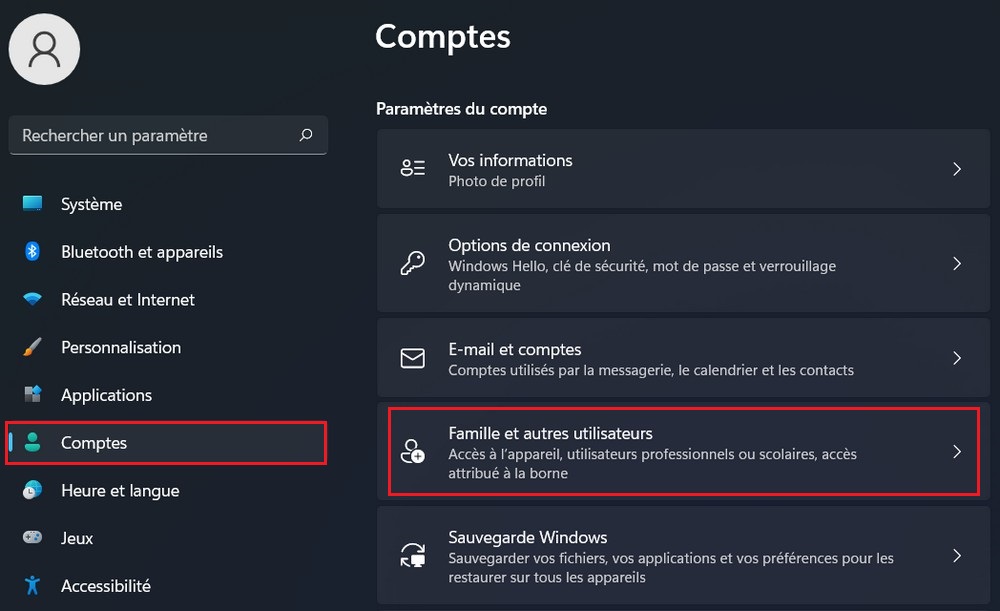Click the envelope icon for E-mail et comptes
The height and width of the screenshot is (611, 1000).
pos(412,358)
